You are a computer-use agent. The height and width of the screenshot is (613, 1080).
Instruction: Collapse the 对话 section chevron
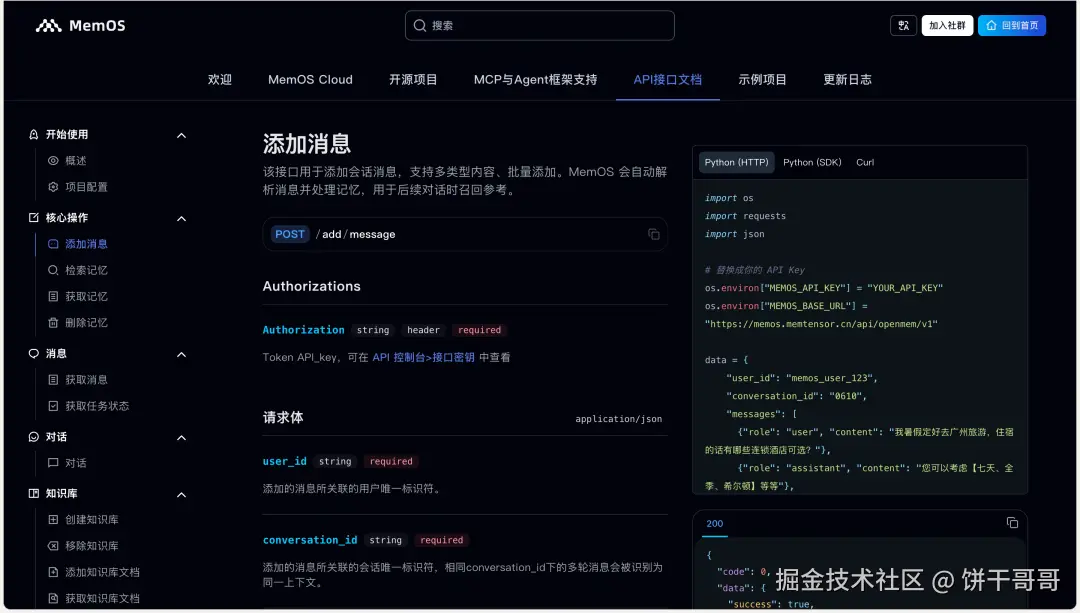tap(181, 437)
